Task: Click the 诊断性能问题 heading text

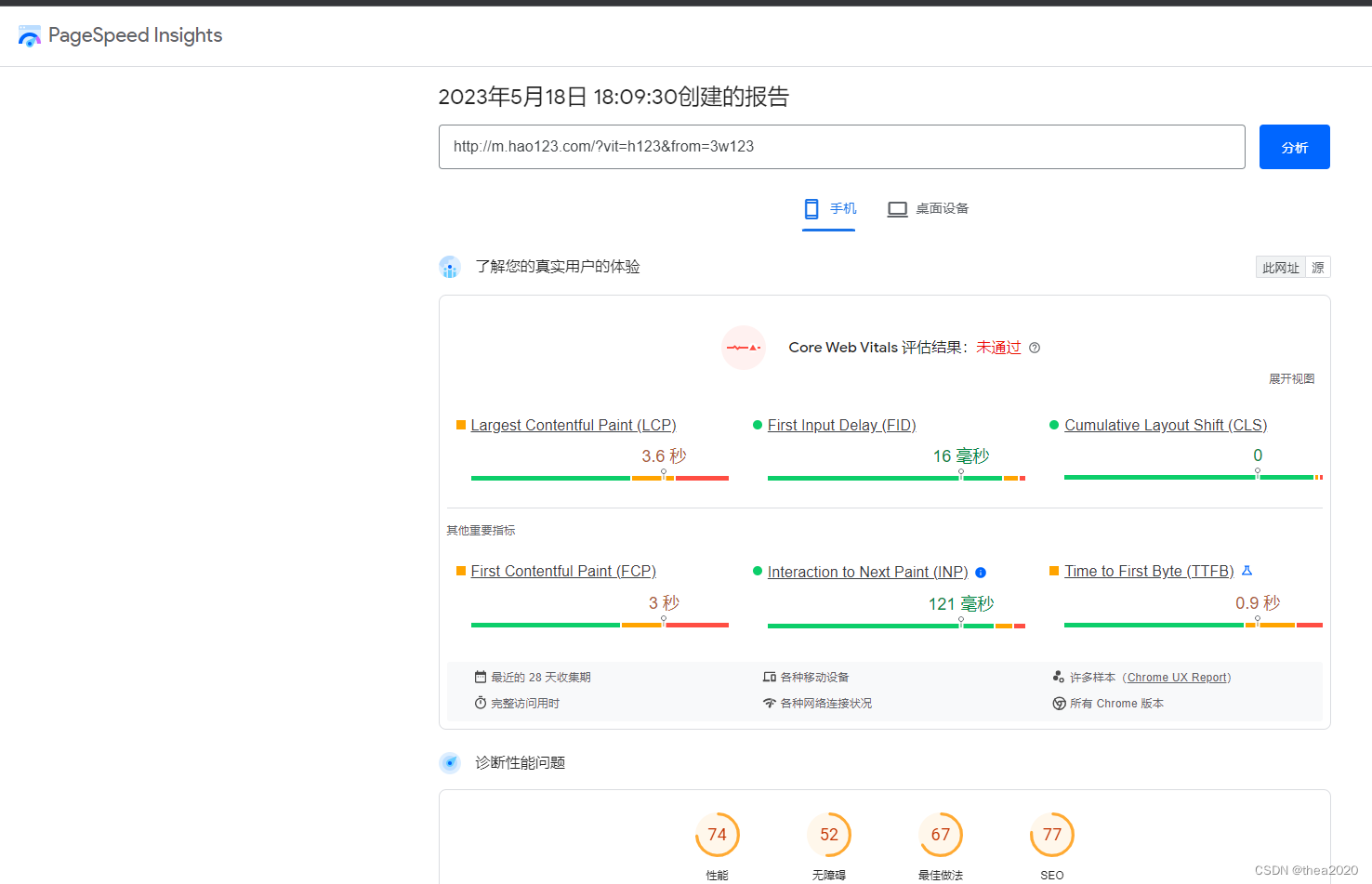Action: click(521, 763)
